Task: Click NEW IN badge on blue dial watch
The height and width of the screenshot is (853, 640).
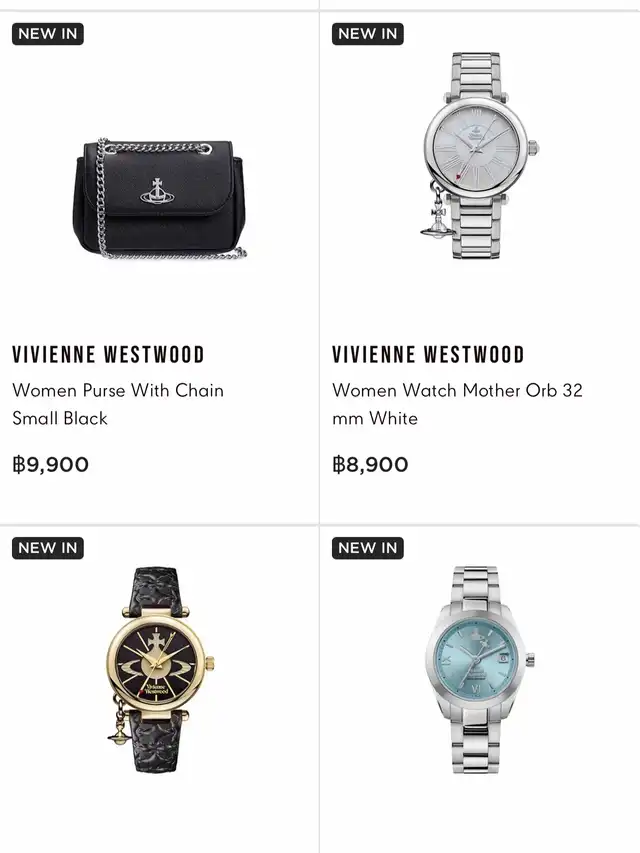Action: 367,548
